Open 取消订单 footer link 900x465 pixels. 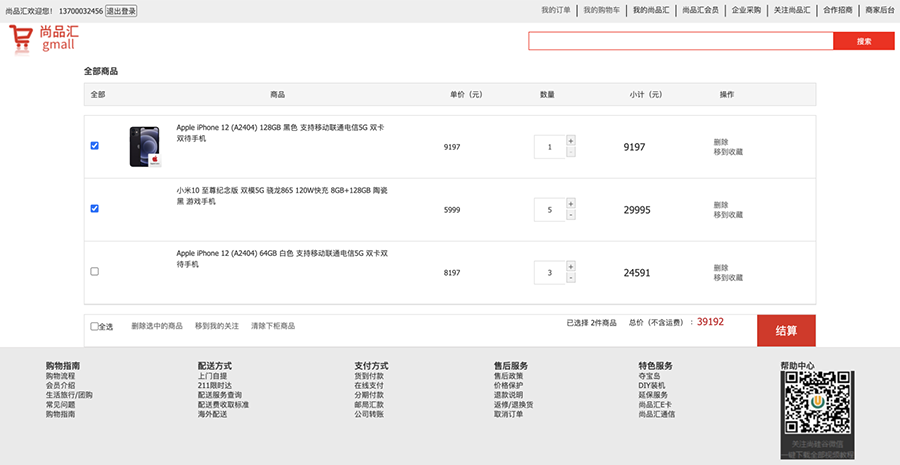(509, 414)
